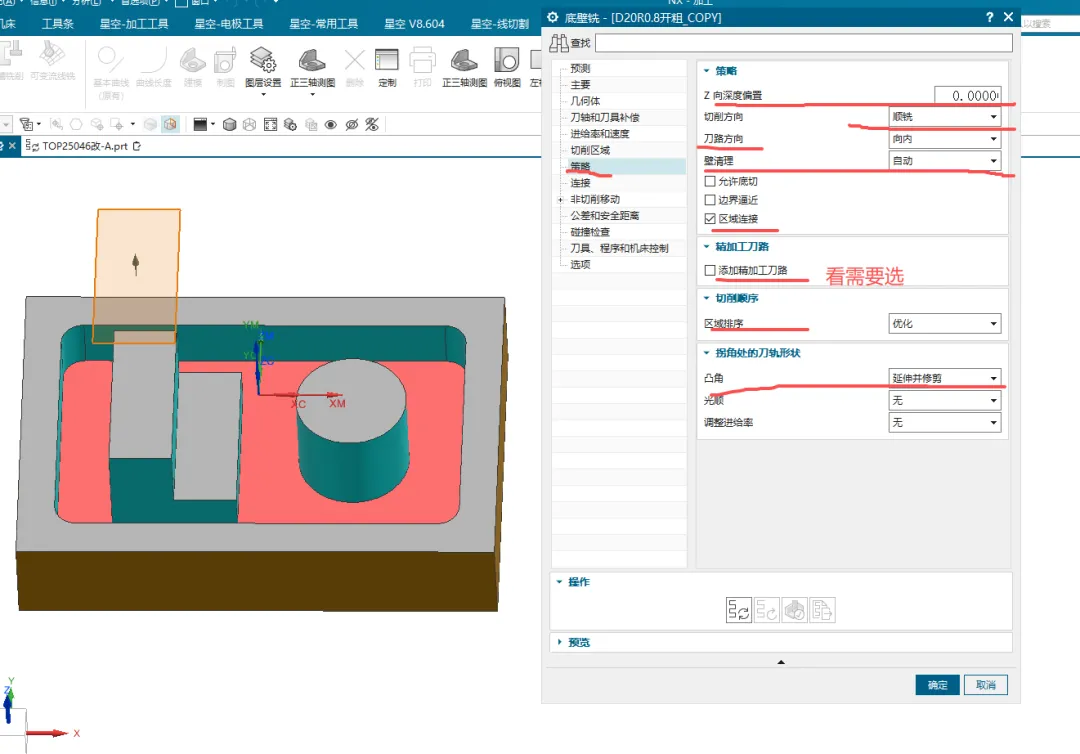
Task: Open the 区域排序 dropdown showing 优化
Action: point(945,324)
